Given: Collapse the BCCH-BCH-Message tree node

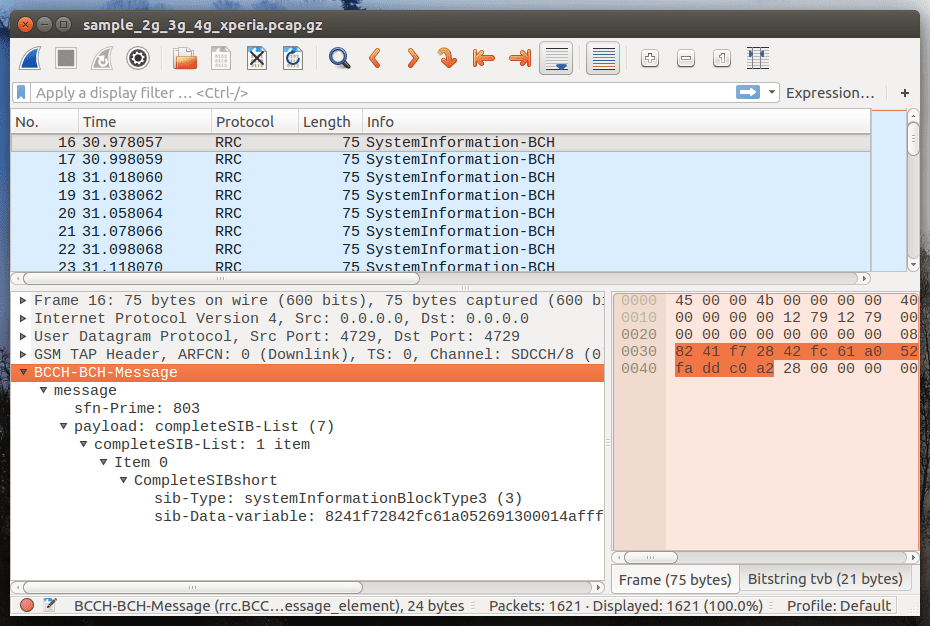Looking at the screenshot, I should (24, 373).
